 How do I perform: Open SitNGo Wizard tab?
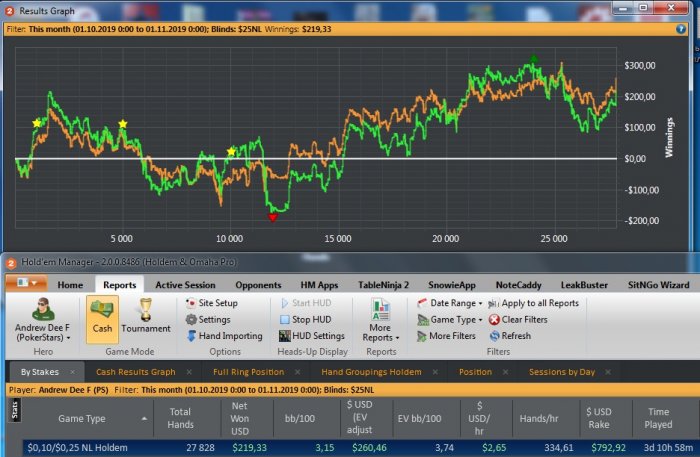pyautogui.click(x=658, y=285)
